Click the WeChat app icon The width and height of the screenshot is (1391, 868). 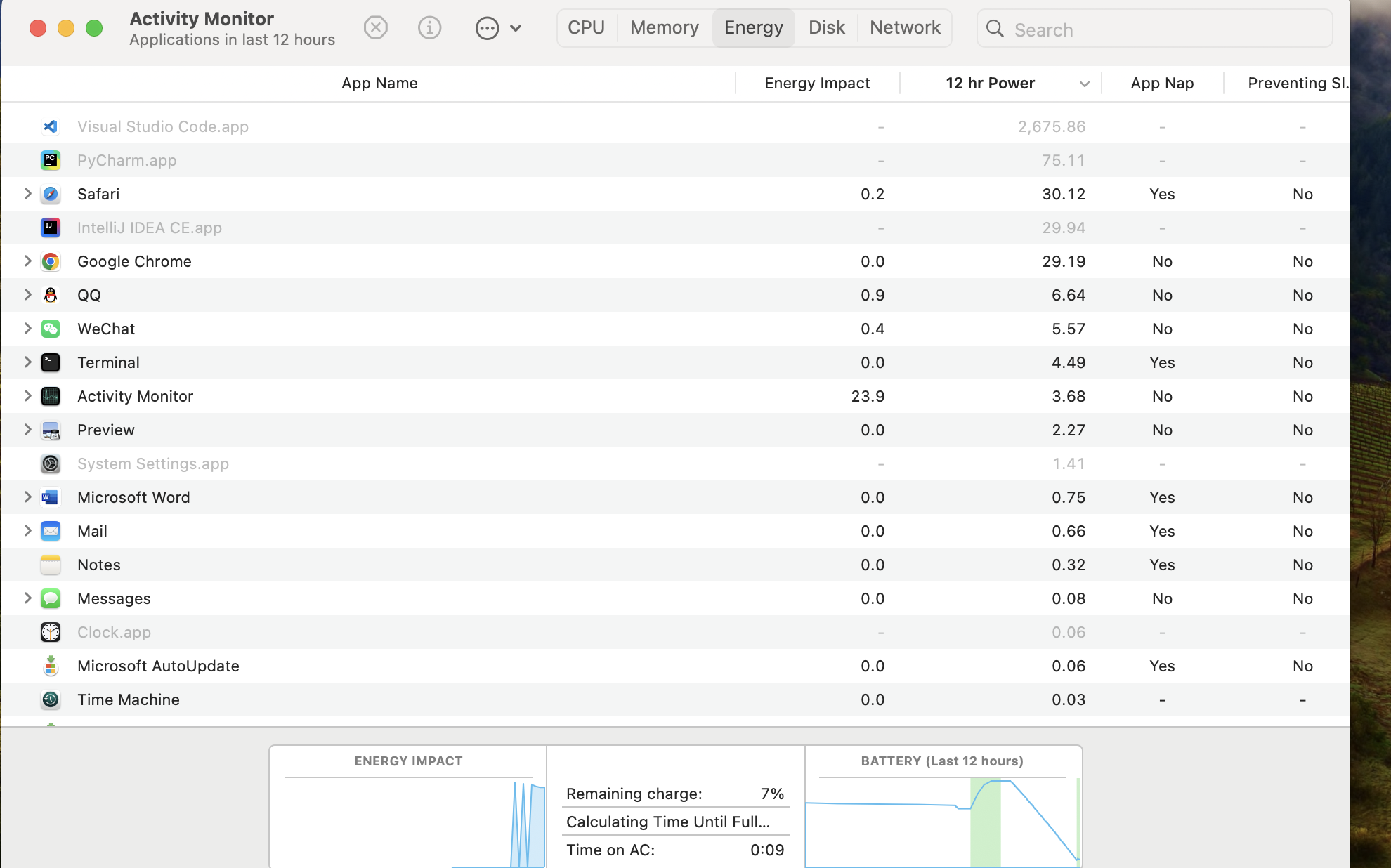(51, 329)
